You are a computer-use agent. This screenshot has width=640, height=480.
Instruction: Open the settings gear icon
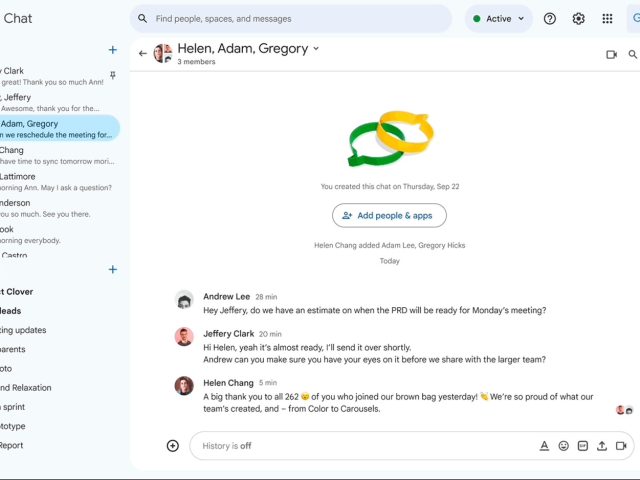tap(578, 18)
